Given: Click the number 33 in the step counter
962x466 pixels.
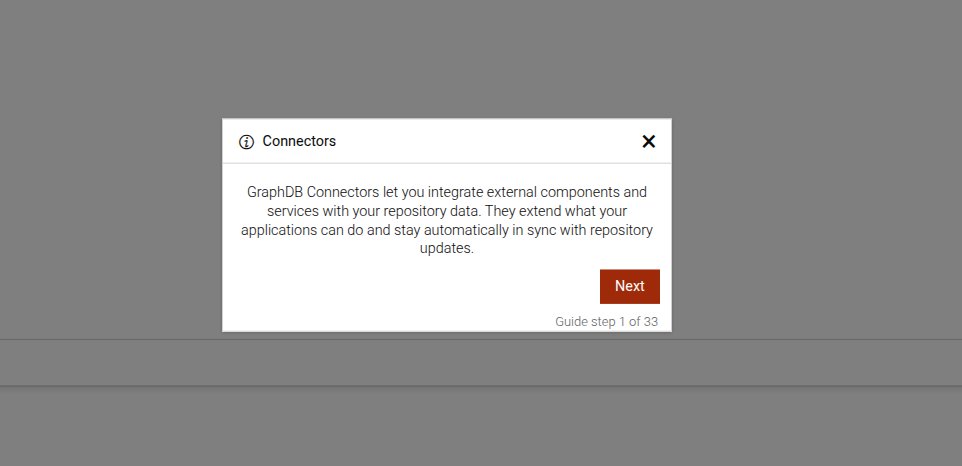Looking at the screenshot, I should click(x=650, y=322).
